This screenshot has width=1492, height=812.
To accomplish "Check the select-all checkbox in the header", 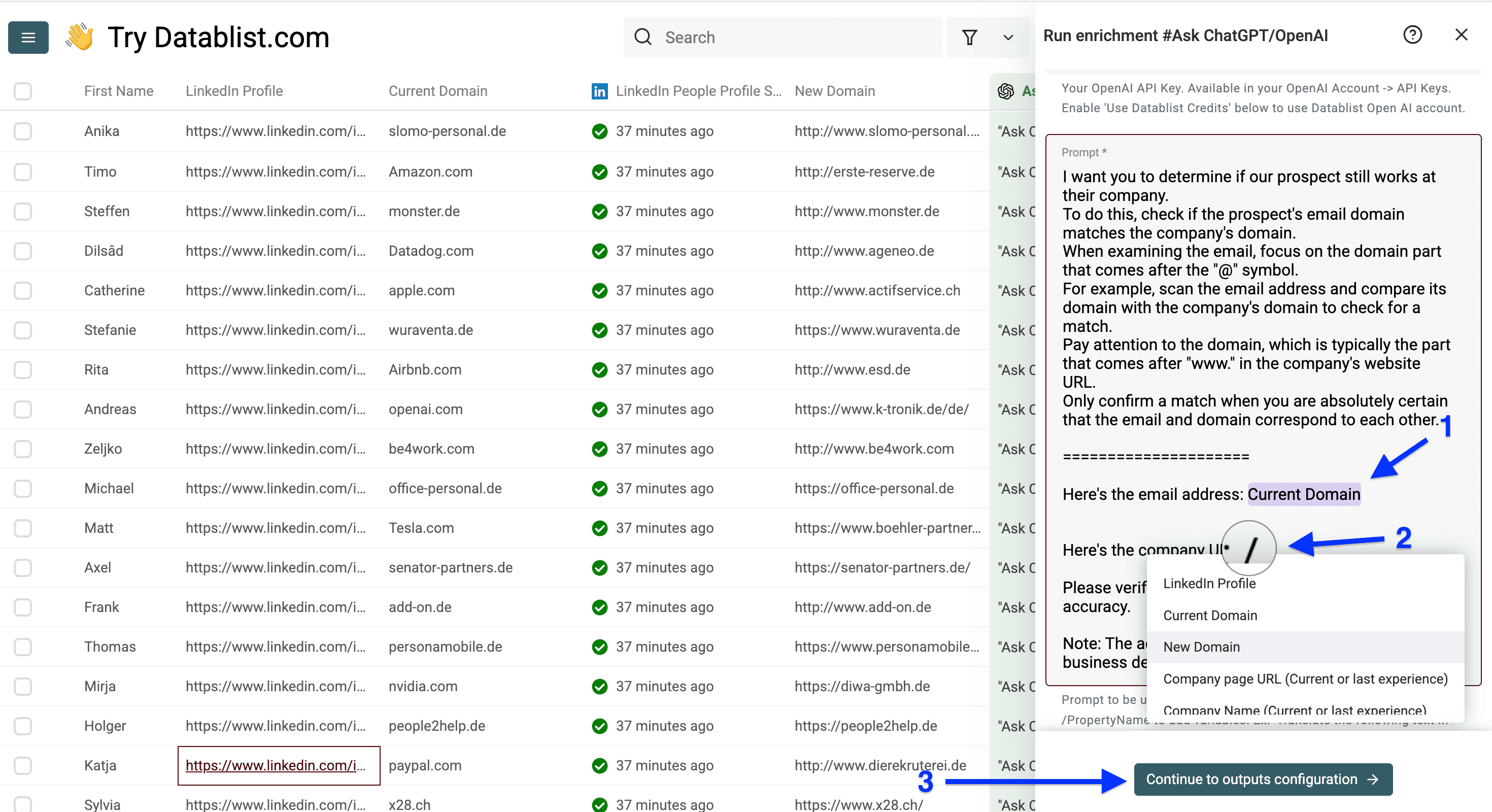I will point(23,91).
